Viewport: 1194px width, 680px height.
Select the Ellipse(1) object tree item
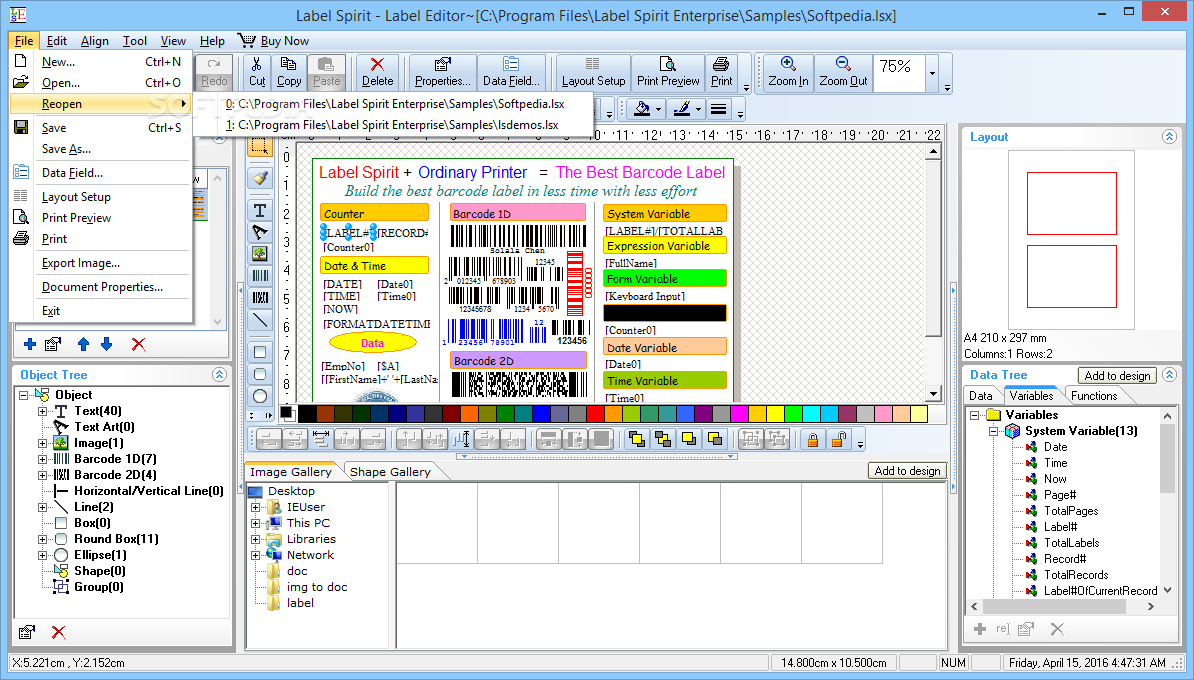click(x=100, y=555)
